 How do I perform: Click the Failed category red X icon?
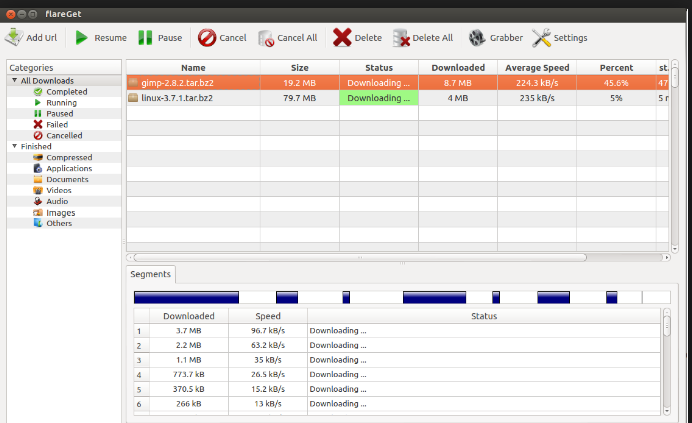[x=38, y=125]
